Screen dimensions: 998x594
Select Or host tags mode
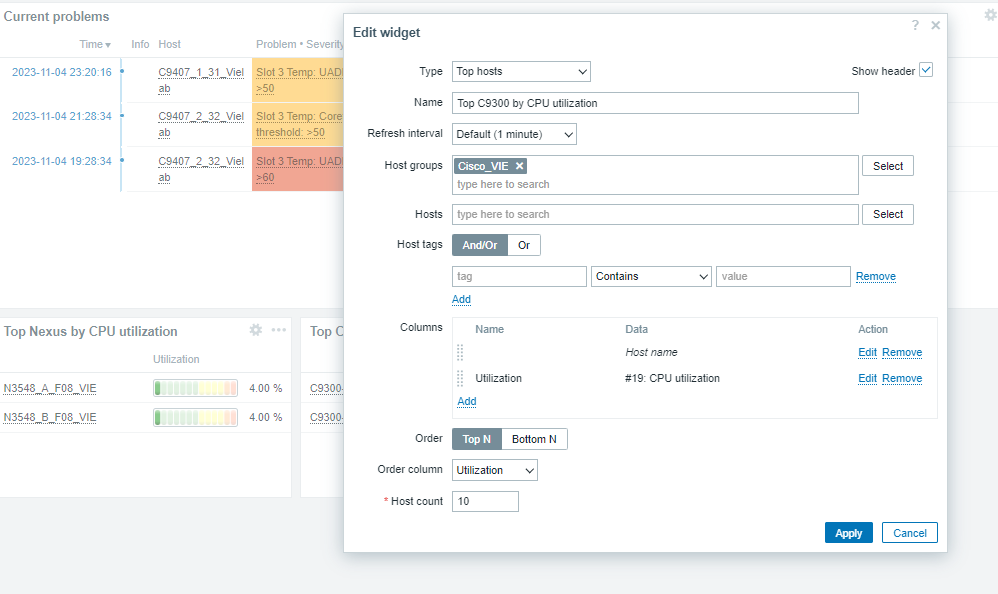(524, 245)
